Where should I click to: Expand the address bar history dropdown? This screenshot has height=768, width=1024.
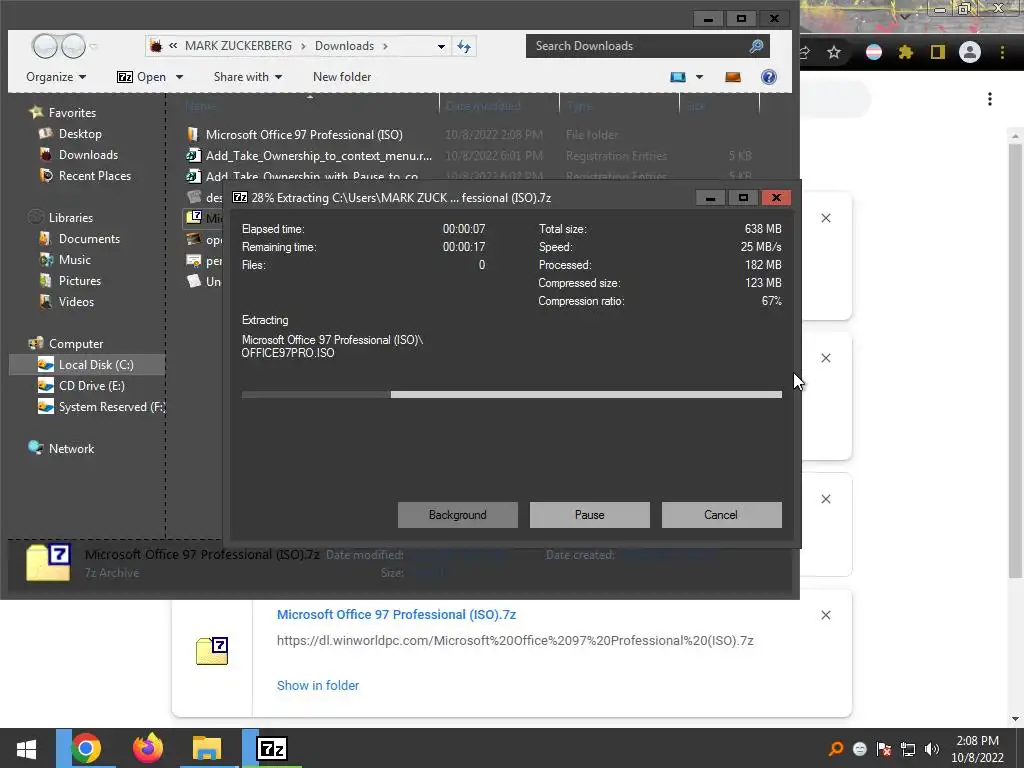(441, 46)
